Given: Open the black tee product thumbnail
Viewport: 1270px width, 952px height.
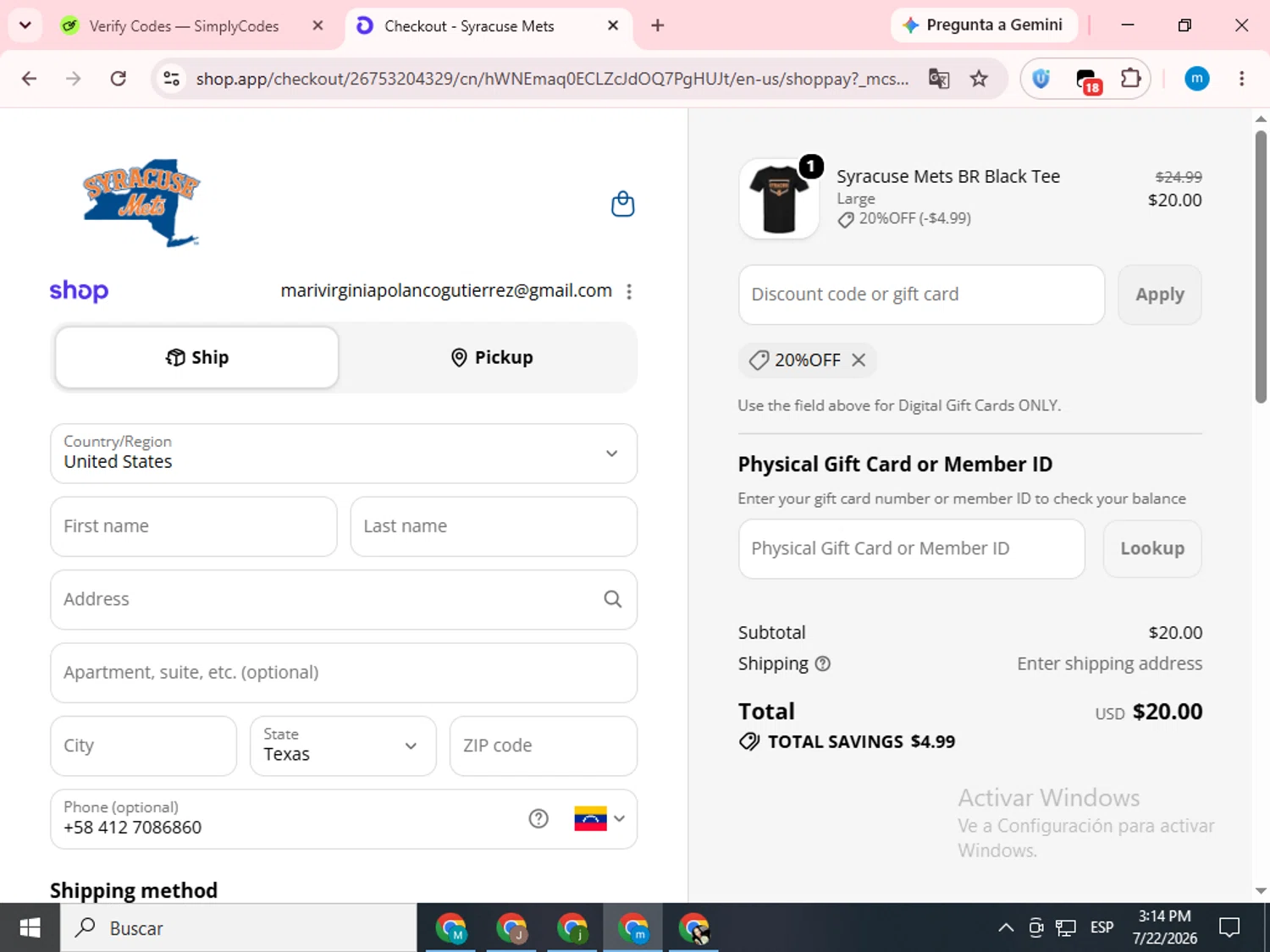Looking at the screenshot, I should (x=779, y=200).
